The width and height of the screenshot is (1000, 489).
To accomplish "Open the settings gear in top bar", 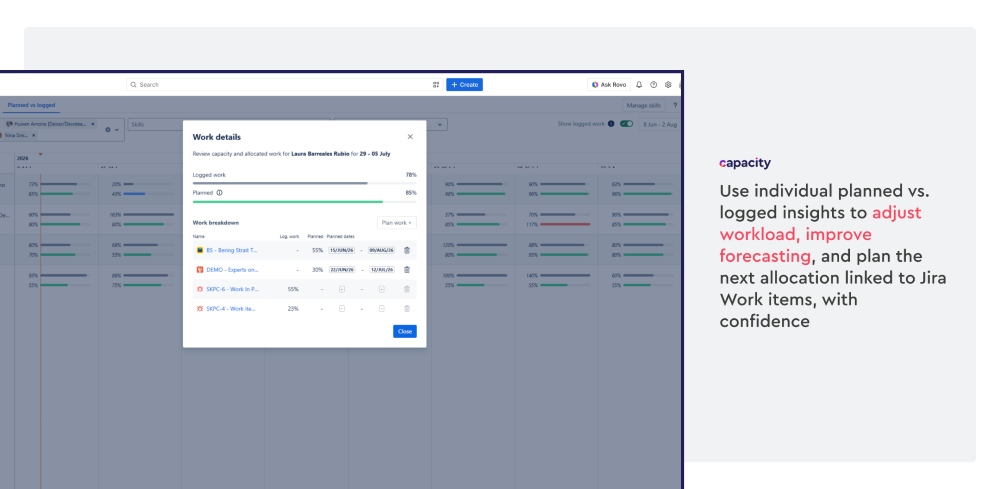I will click(668, 85).
